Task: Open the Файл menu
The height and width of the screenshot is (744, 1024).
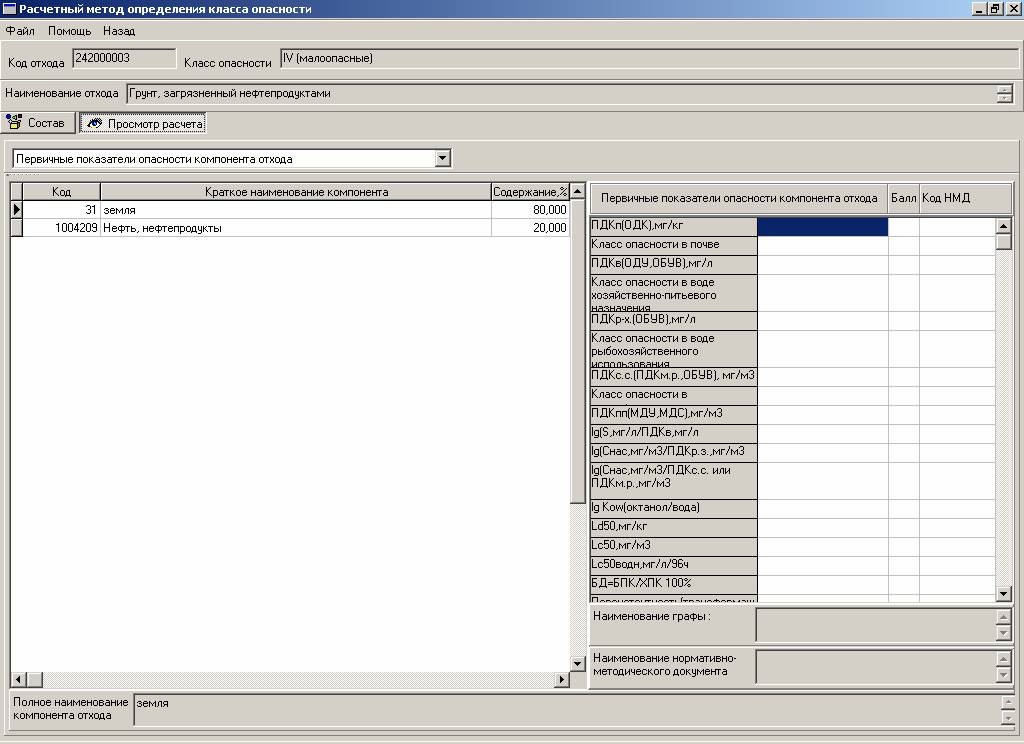Action: (20, 31)
